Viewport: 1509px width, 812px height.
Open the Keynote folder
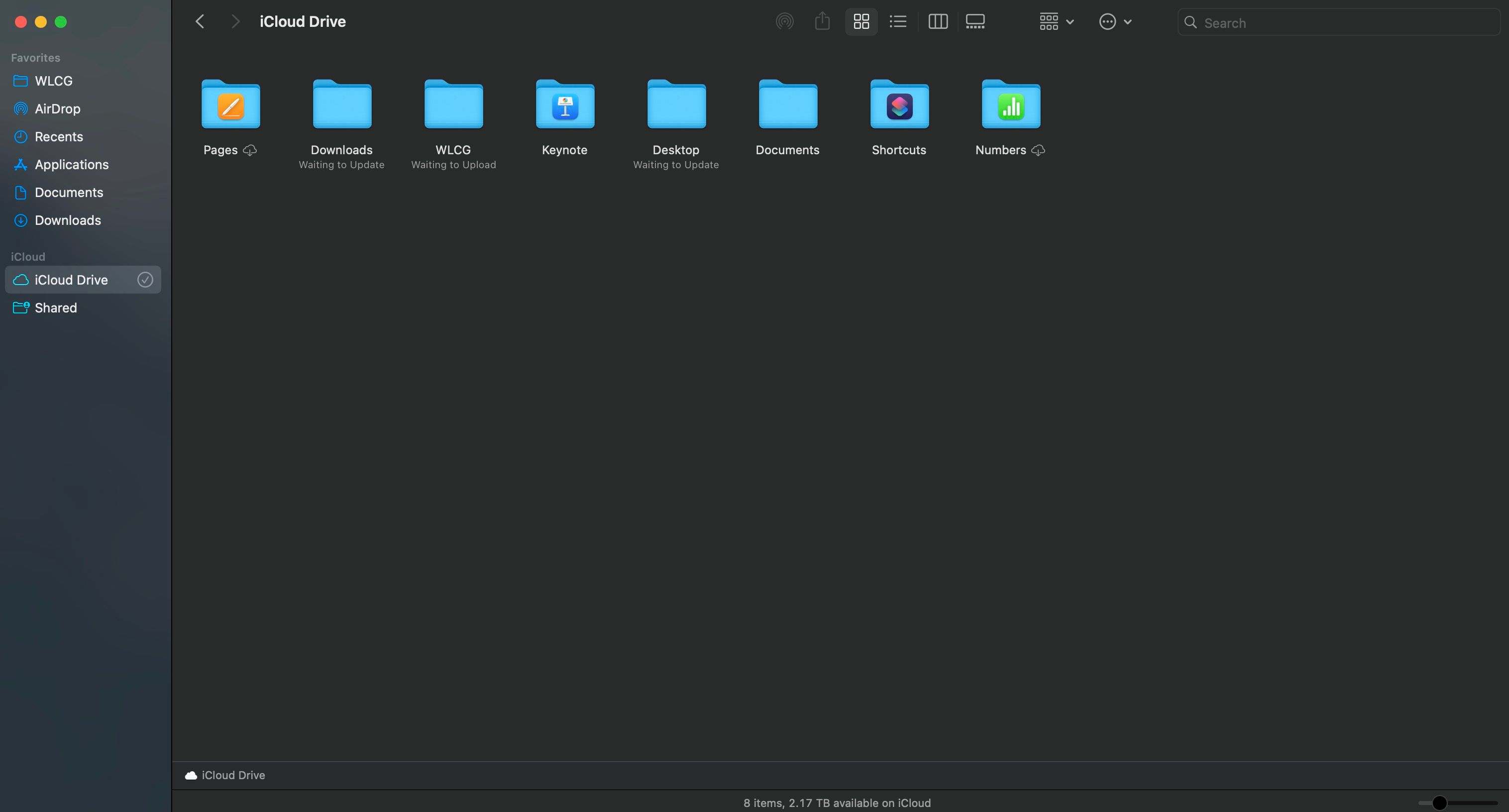(x=565, y=105)
